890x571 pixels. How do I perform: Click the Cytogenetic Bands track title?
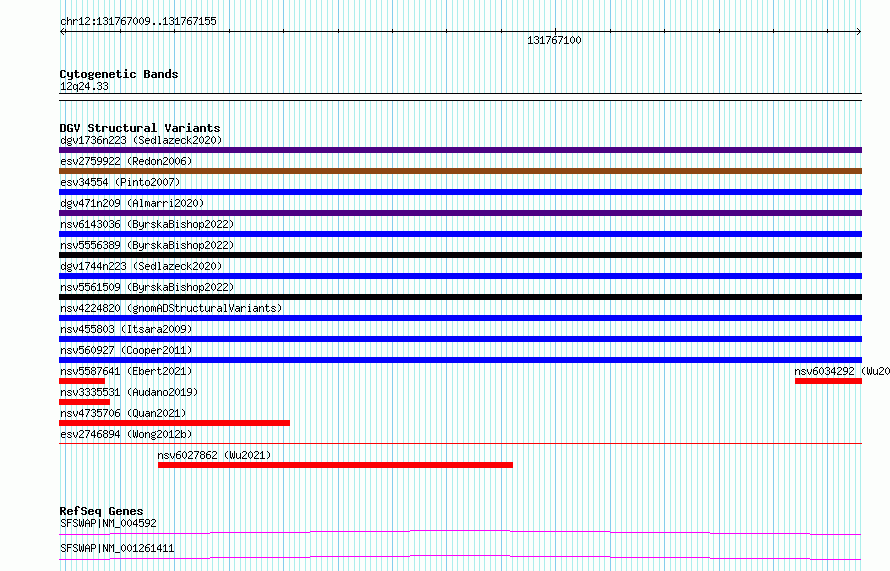(x=119, y=74)
